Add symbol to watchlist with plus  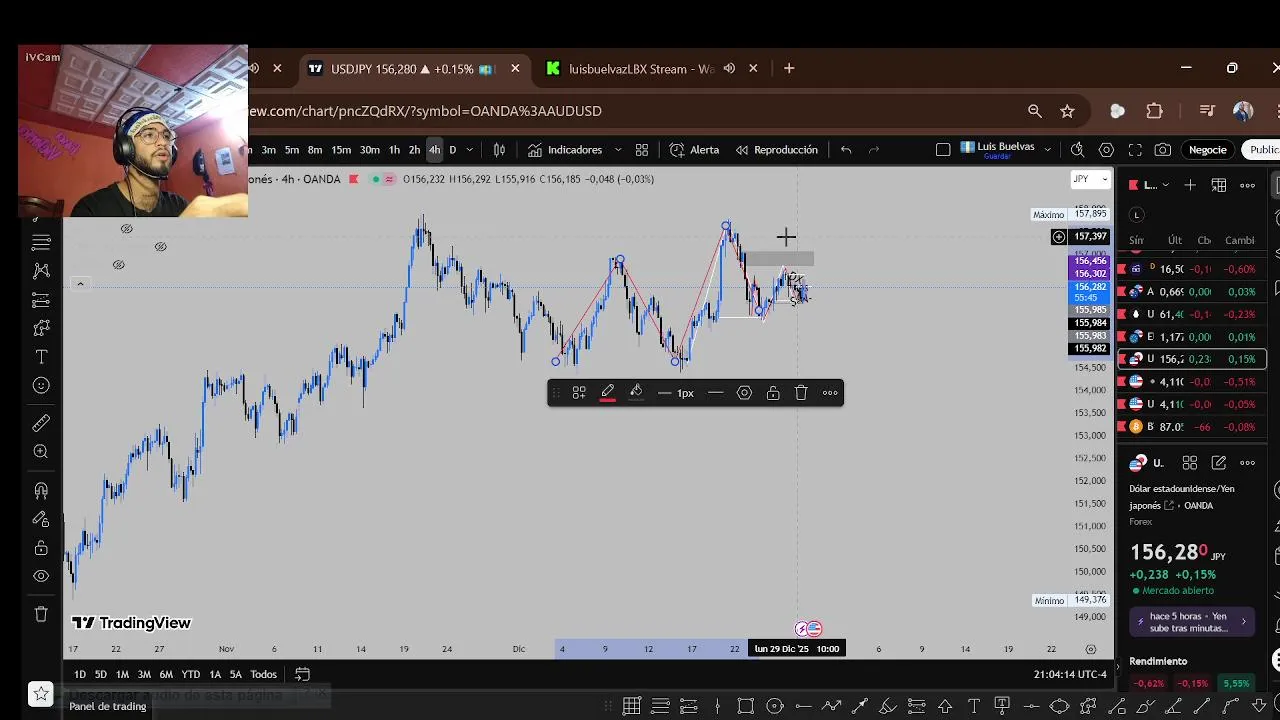(1190, 185)
